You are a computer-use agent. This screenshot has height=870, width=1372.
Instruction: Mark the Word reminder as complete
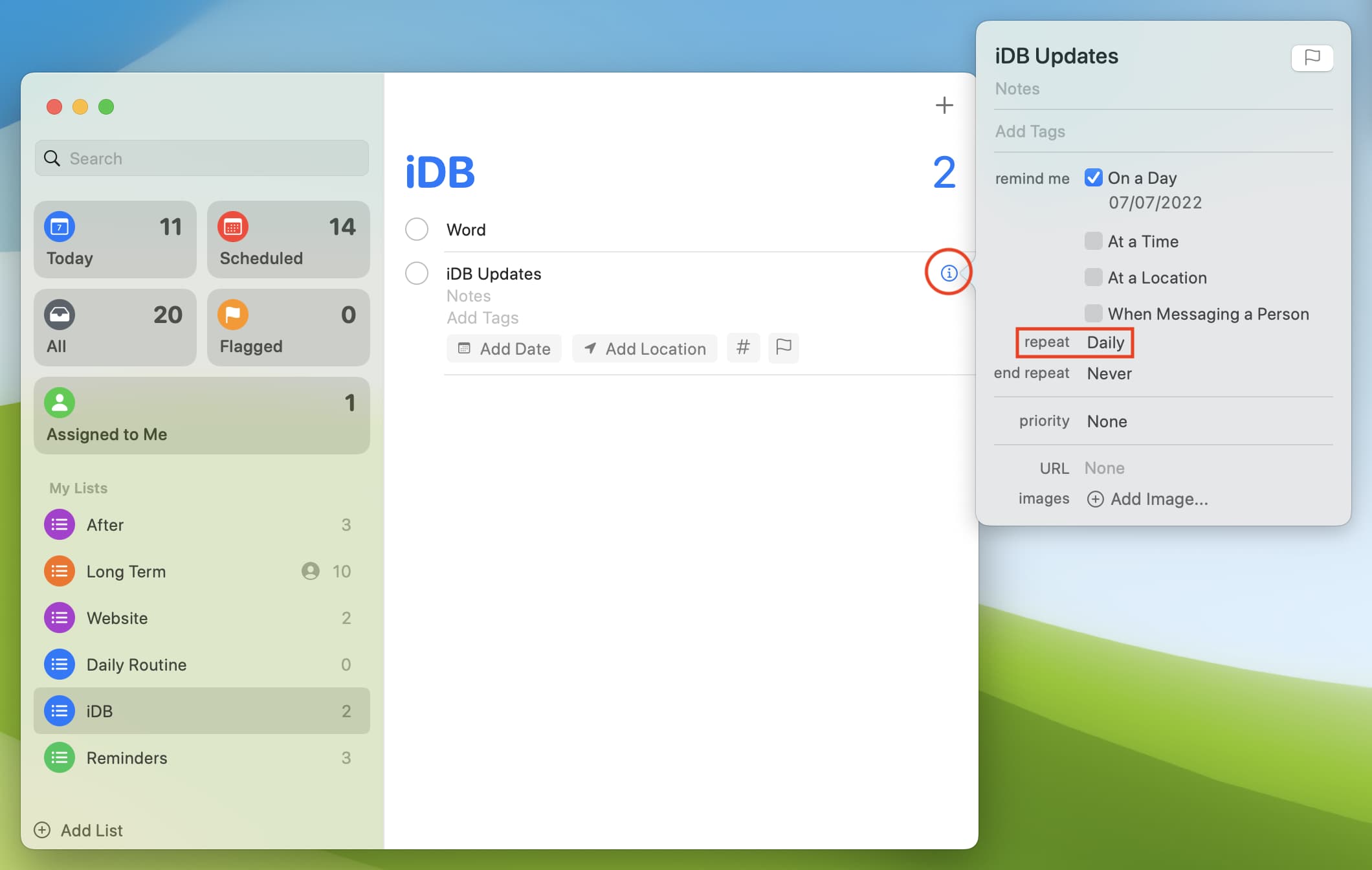coord(417,229)
